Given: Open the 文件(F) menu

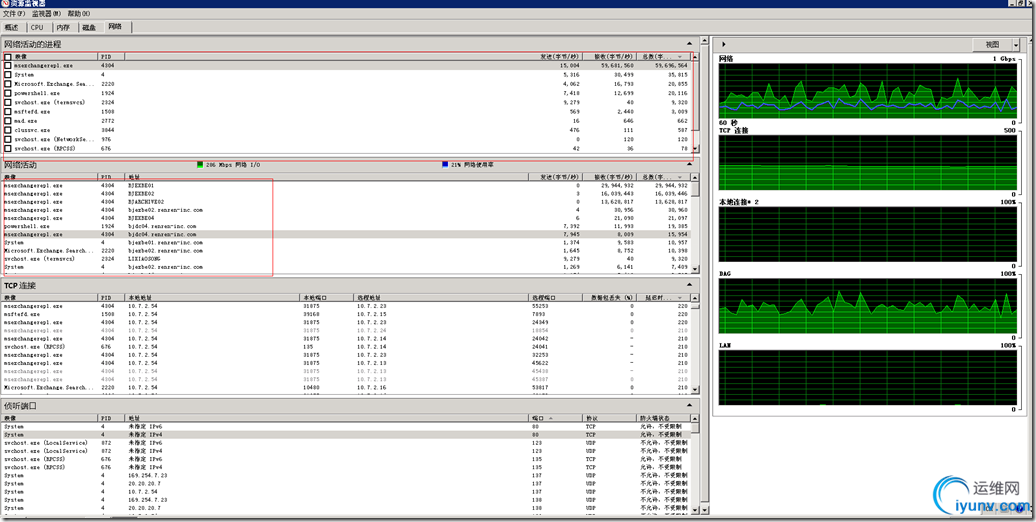Looking at the screenshot, I should pyautogui.click(x=14, y=13).
